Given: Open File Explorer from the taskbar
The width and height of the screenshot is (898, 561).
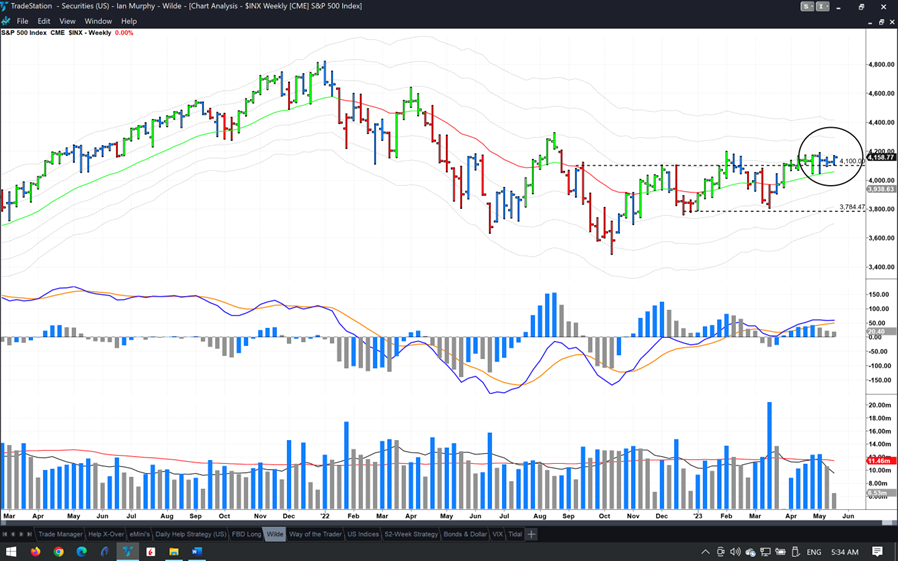Looking at the screenshot, I should tap(174, 551).
